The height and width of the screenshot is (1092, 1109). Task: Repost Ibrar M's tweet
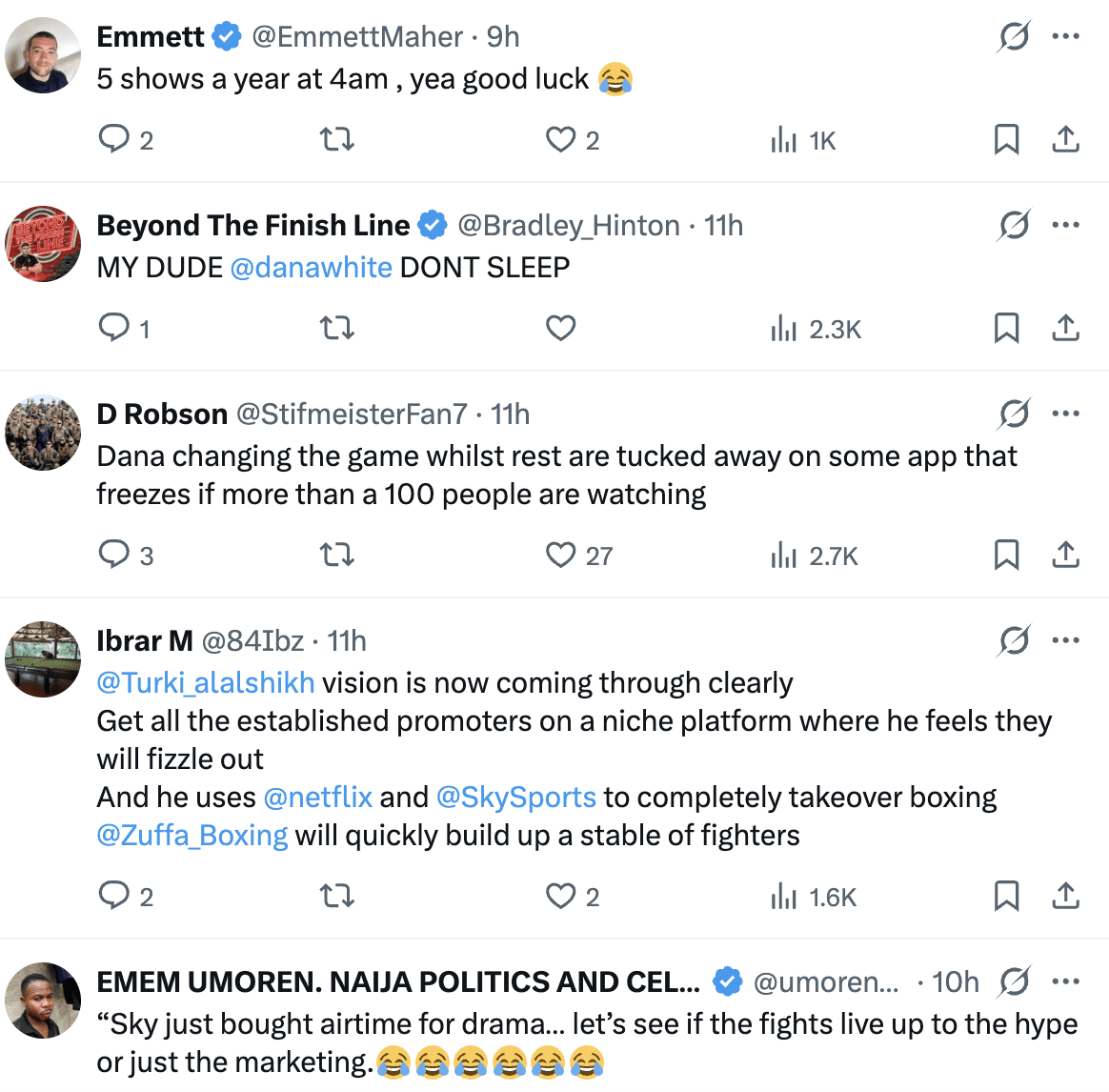tap(336, 897)
